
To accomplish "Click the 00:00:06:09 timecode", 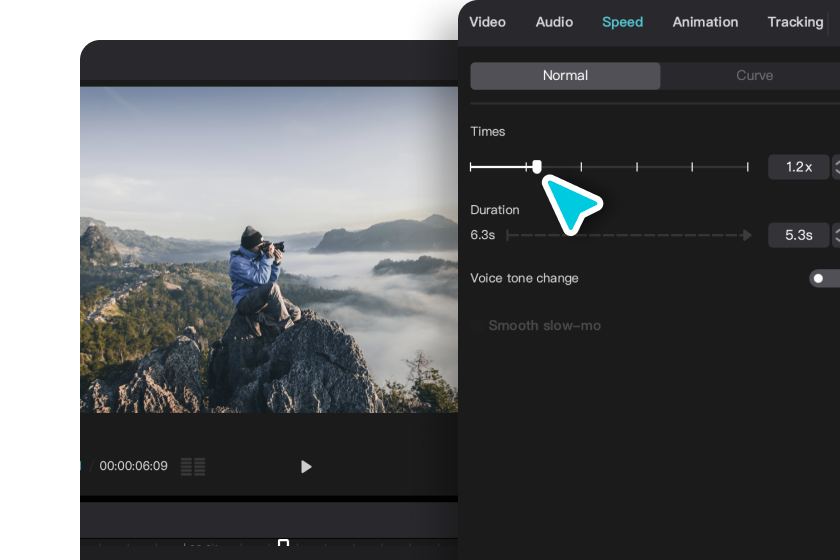I will click(x=133, y=466).
